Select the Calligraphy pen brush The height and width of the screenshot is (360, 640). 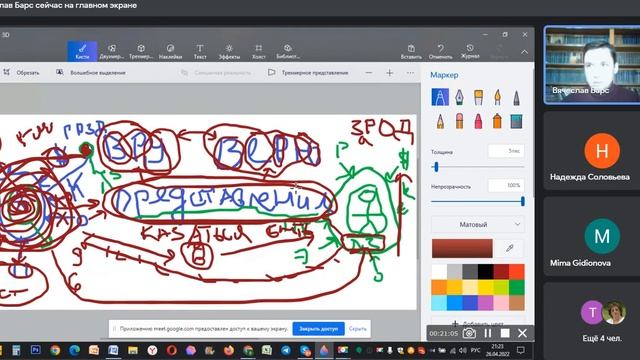(x=459, y=97)
